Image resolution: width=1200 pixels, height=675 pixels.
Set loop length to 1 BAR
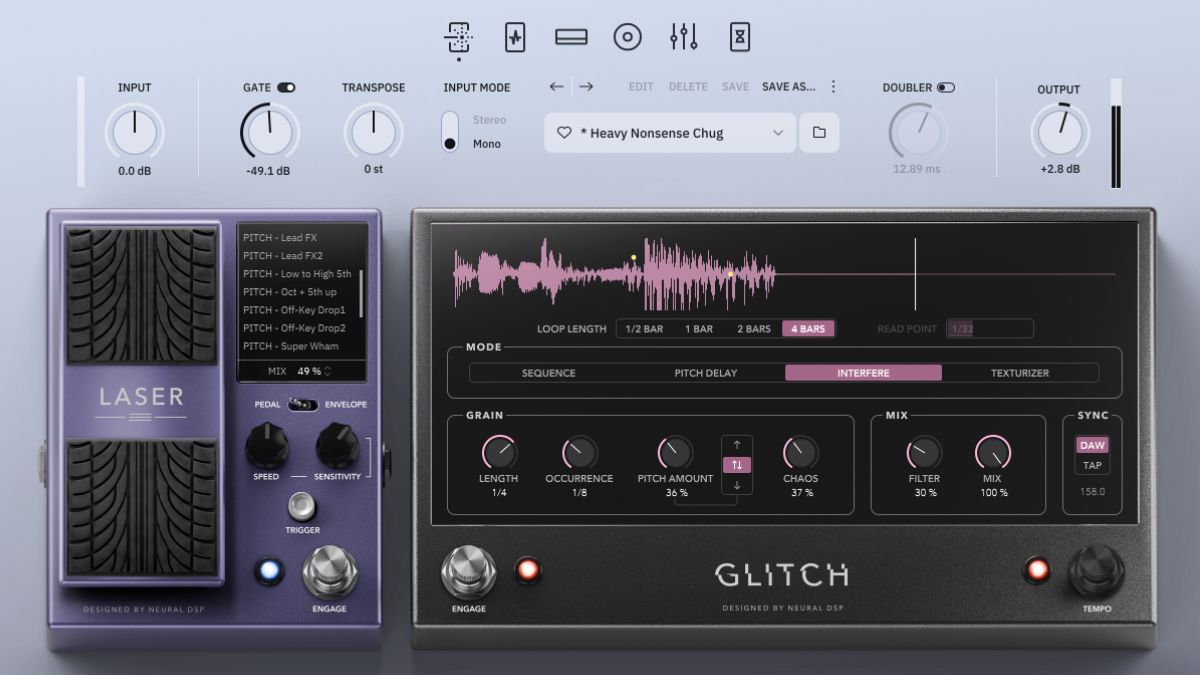[699, 329]
